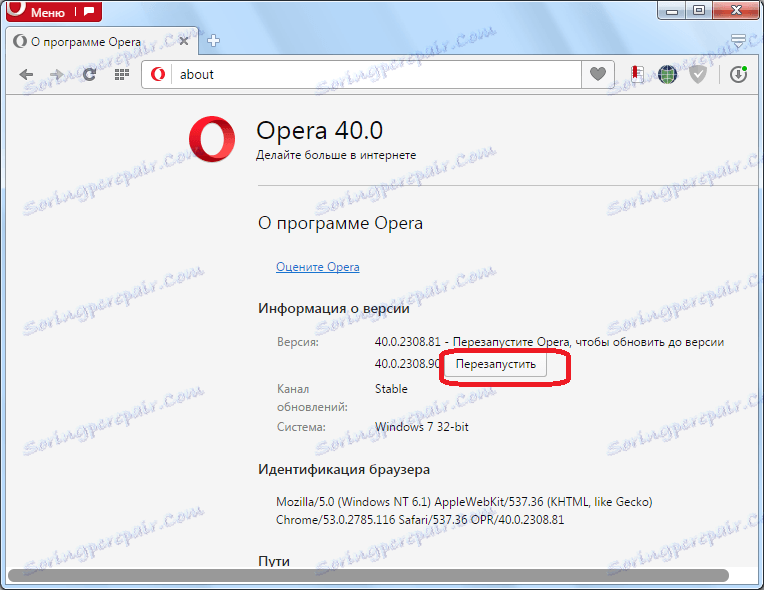
Task: Click the version number '40.0.2308.90'
Action: click(407, 363)
